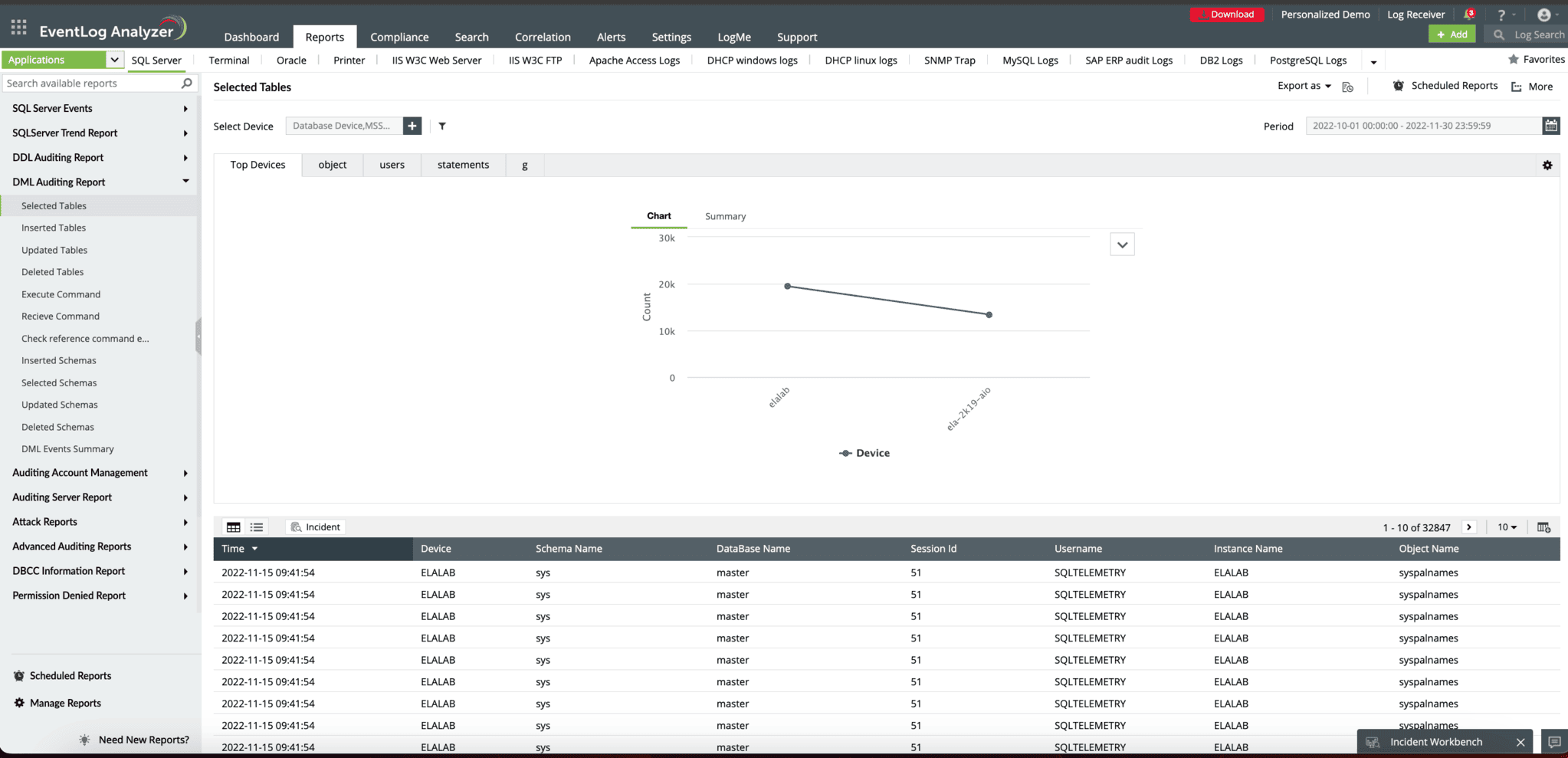Open the help question mark icon

pos(1501,15)
